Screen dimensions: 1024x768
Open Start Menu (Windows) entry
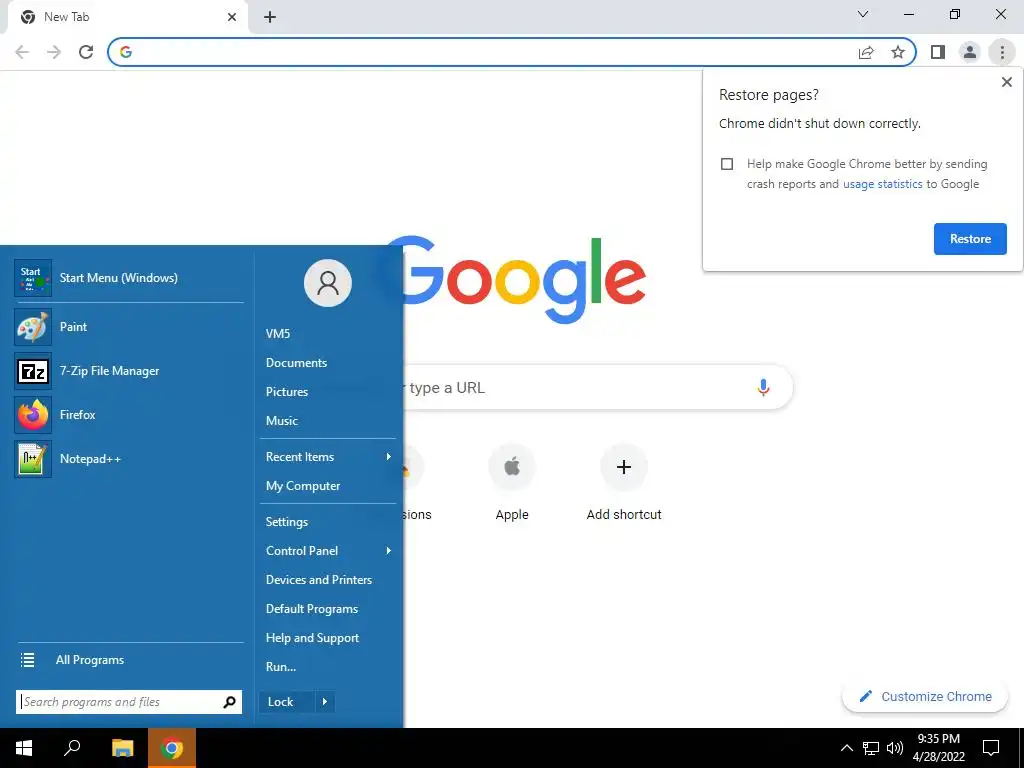(129, 278)
